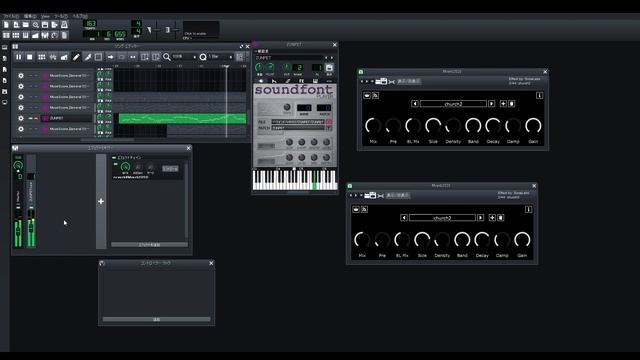Open the 1 Bar snap dropdown
The width and height of the screenshot is (640, 360).
220,57
